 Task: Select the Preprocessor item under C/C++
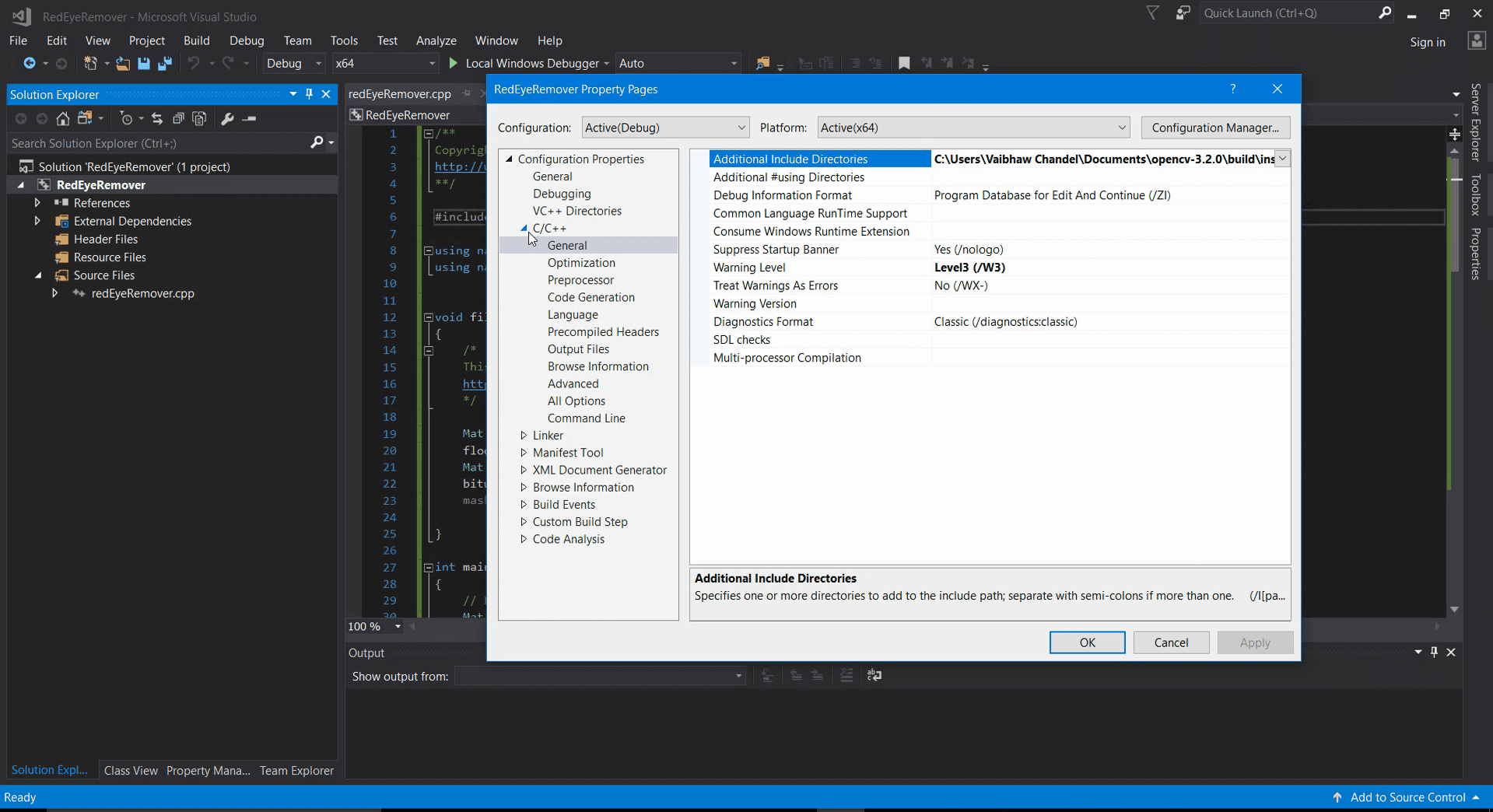pos(580,280)
